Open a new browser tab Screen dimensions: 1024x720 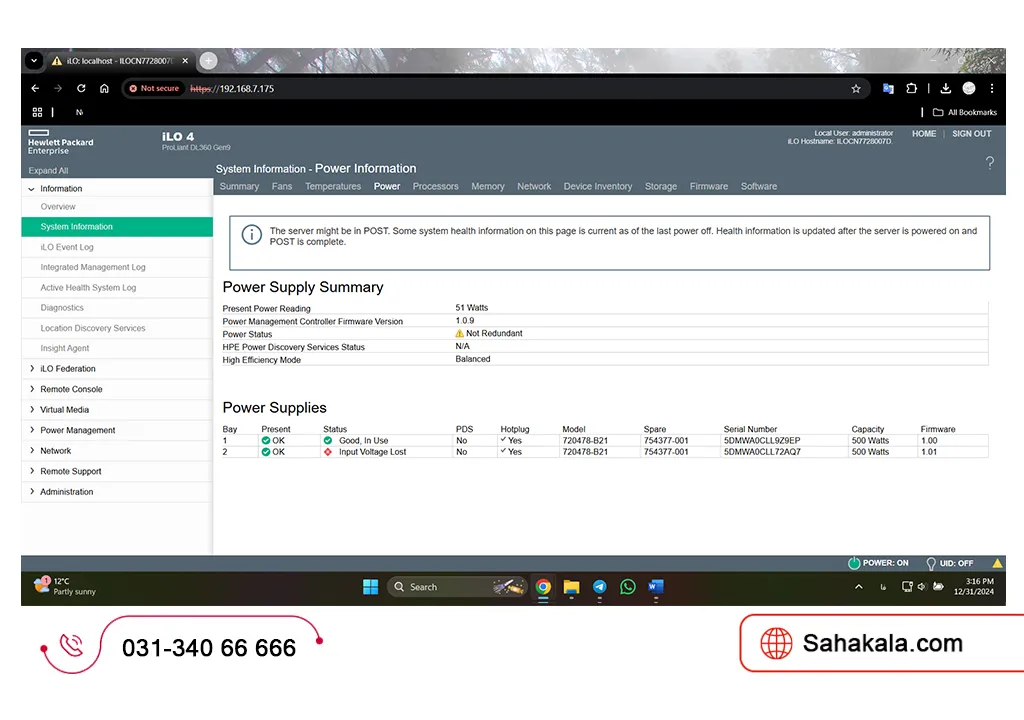(208, 61)
